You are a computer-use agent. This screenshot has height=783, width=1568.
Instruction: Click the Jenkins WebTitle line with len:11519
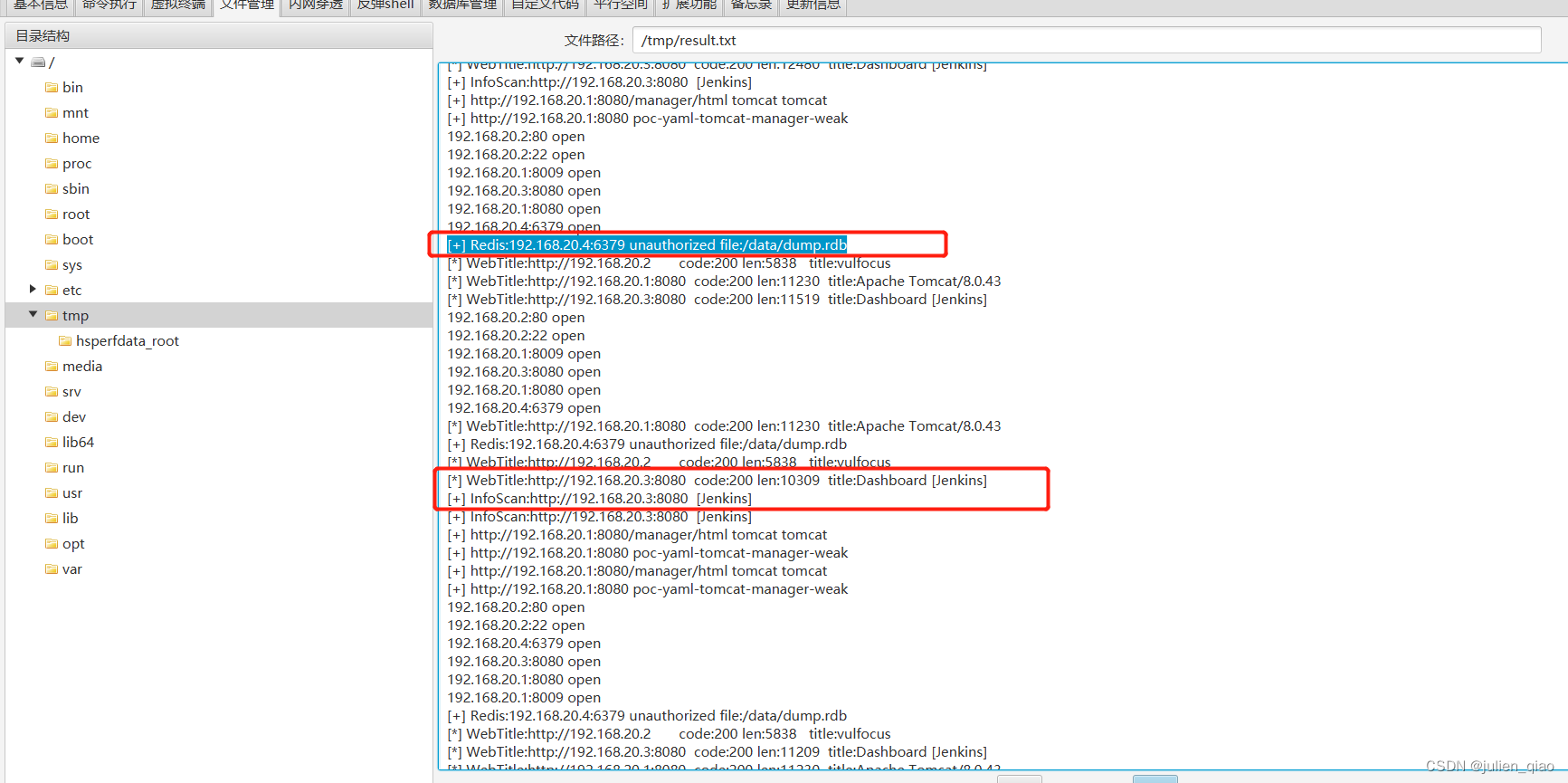pyautogui.click(x=717, y=300)
